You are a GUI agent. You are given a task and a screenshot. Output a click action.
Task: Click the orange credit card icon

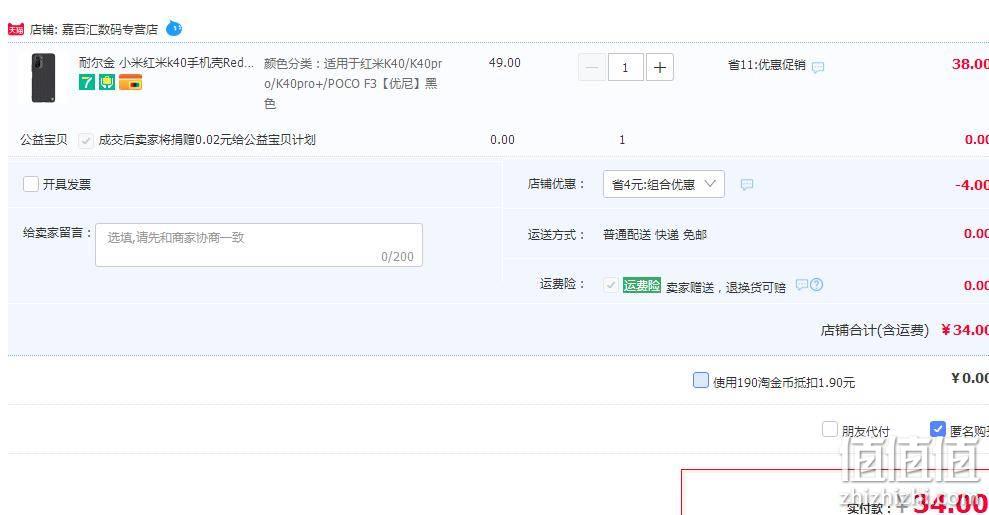point(131,82)
